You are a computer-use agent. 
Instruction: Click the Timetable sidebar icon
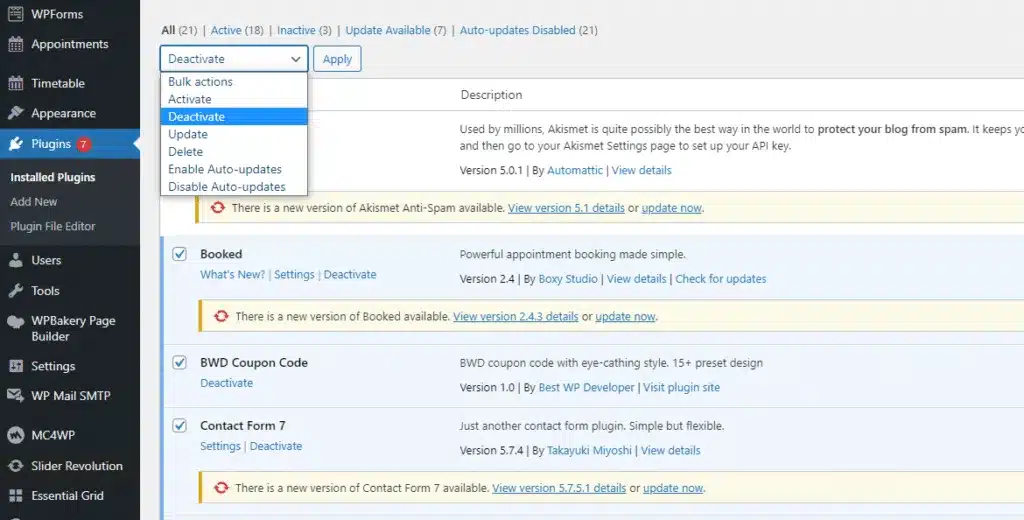click(x=16, y=84)
